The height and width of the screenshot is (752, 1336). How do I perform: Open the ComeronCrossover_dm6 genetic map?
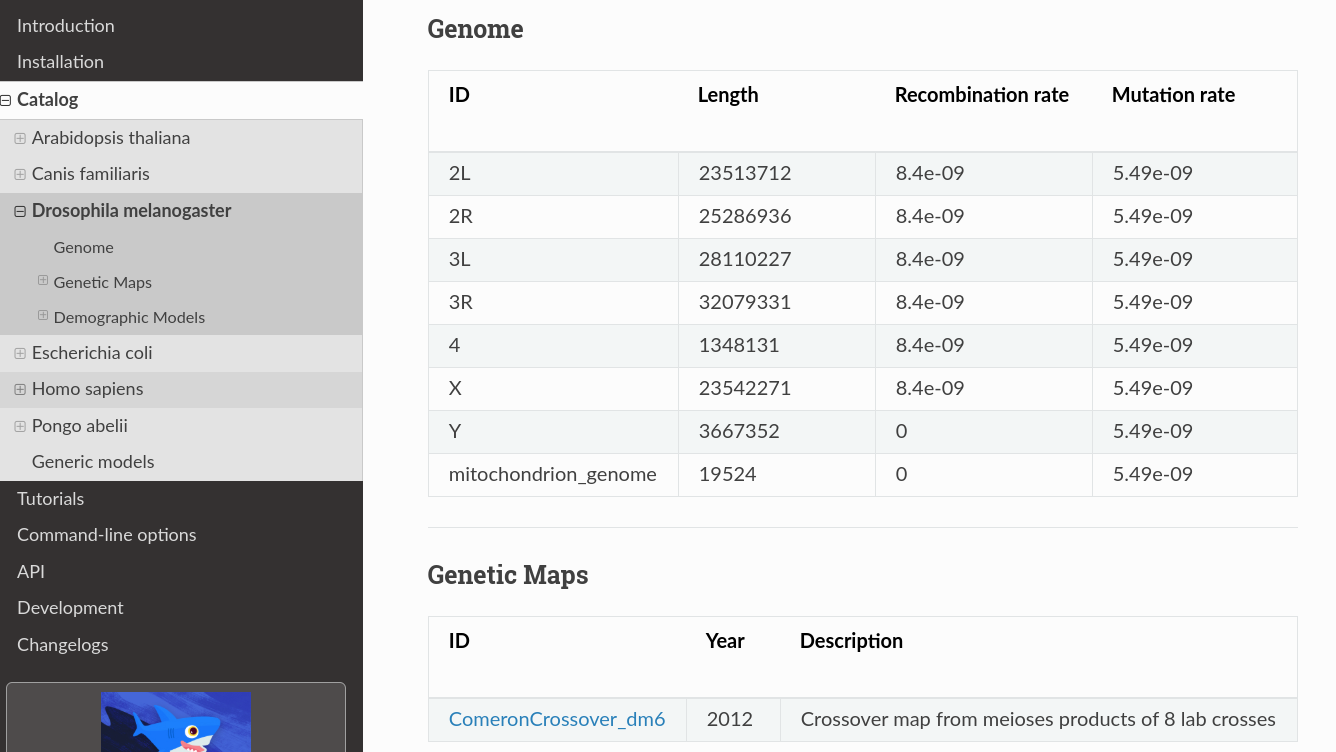[557, 719]
